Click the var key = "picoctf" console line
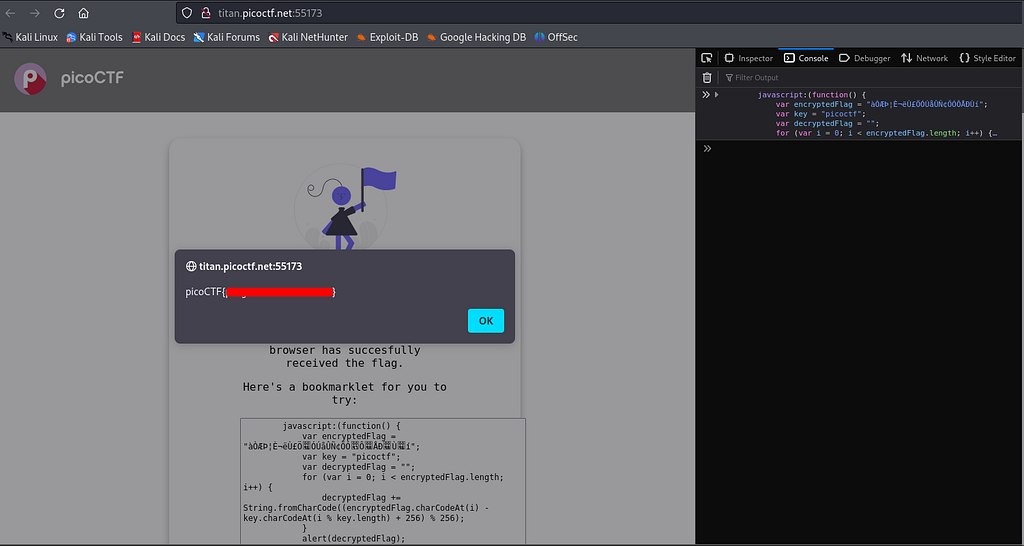This screenshot has height=546, width=1024. 821,114
